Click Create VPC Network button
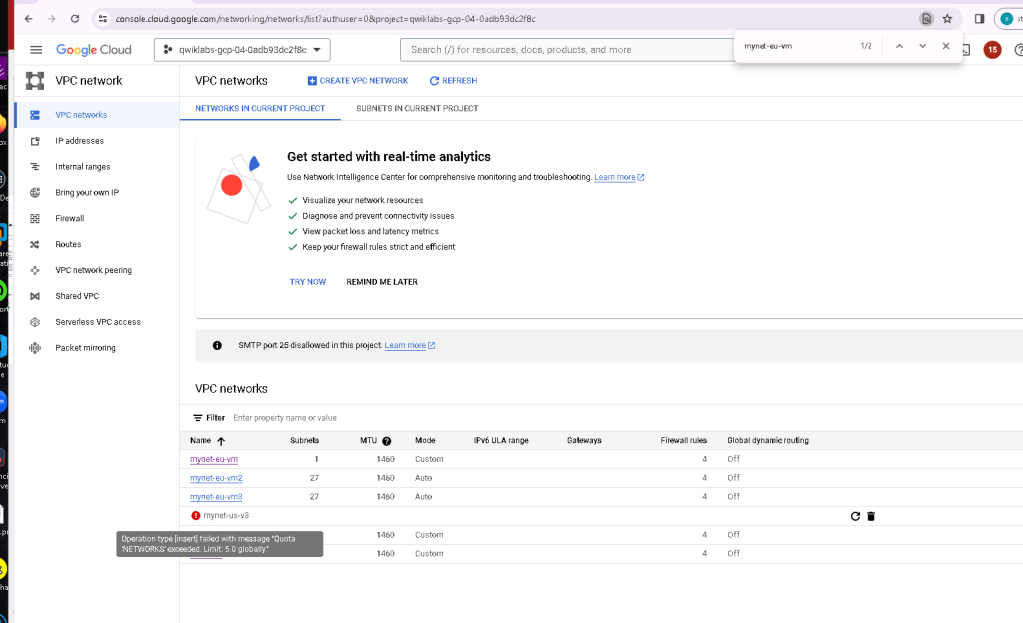 click(358, 81)
